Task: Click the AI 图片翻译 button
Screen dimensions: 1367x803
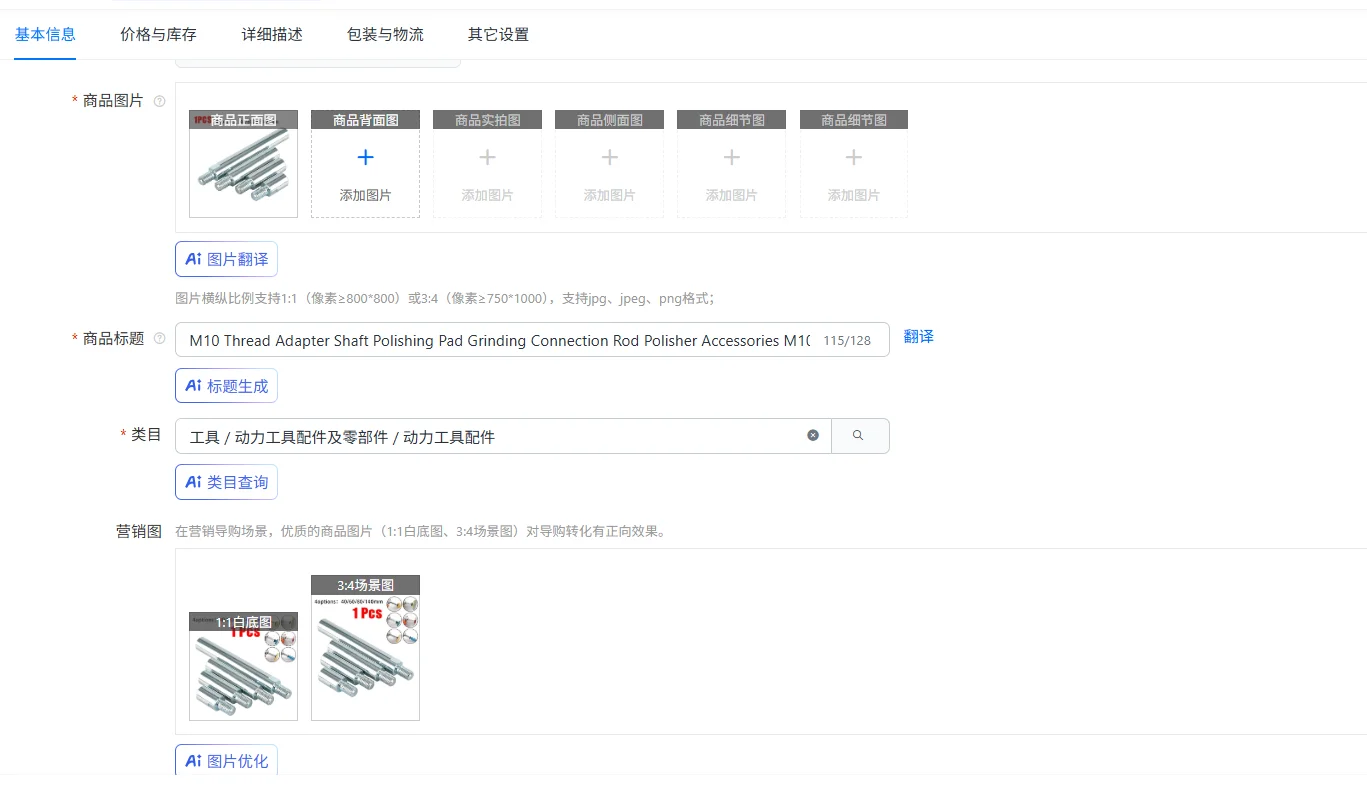Action: point(226,259)
